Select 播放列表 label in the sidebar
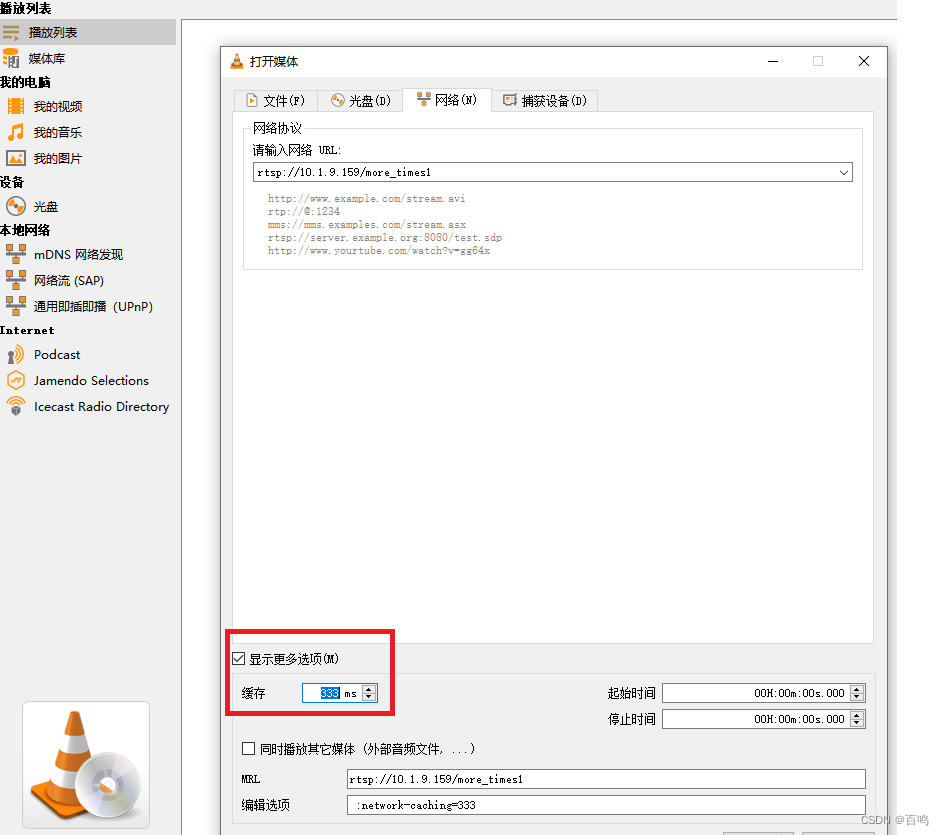The height and width of the screenshot is (835, 944). pyautogui.click(x=53, y=33)
